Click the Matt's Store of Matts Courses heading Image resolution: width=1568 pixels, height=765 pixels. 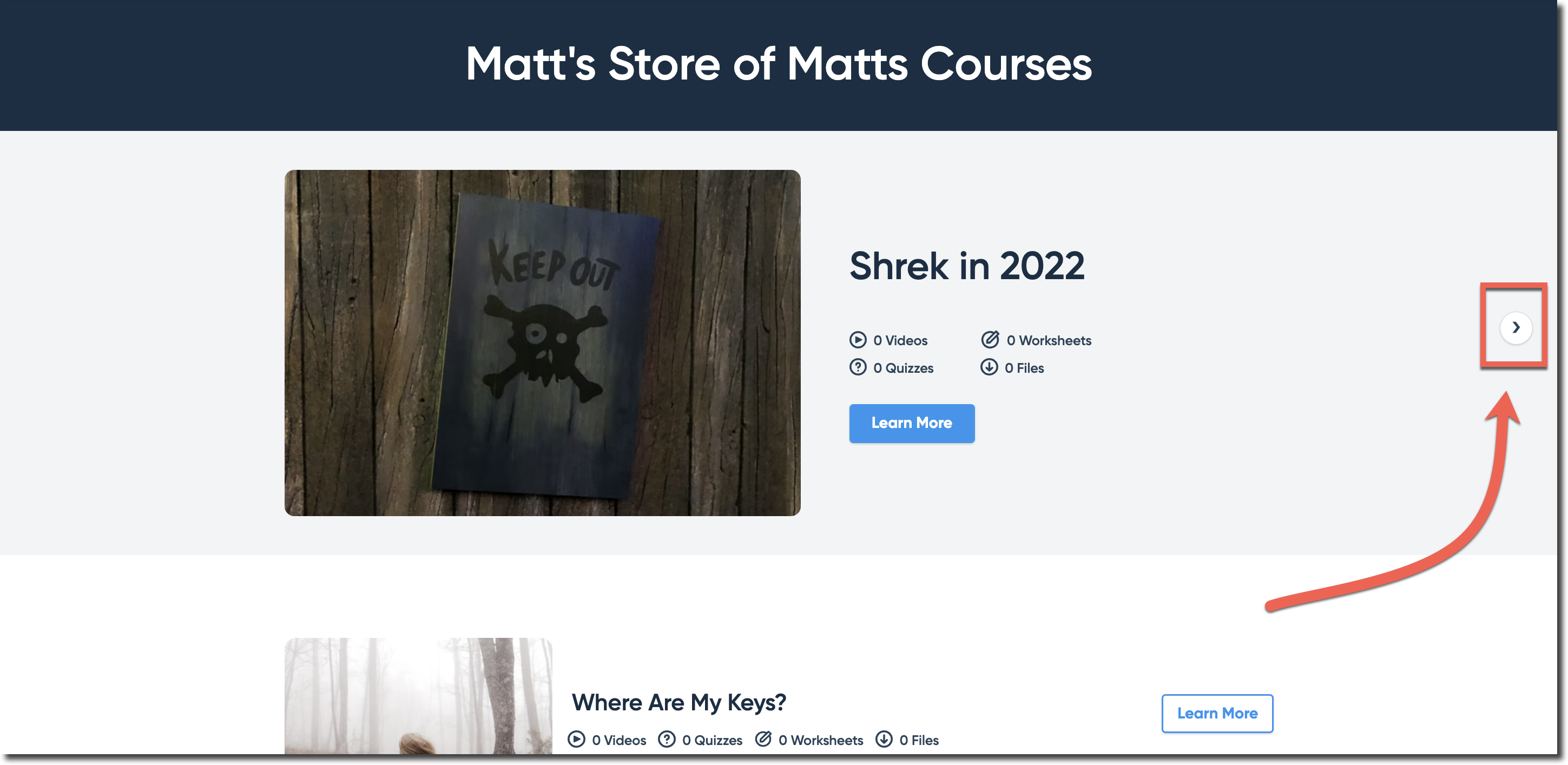coord(779,64)
